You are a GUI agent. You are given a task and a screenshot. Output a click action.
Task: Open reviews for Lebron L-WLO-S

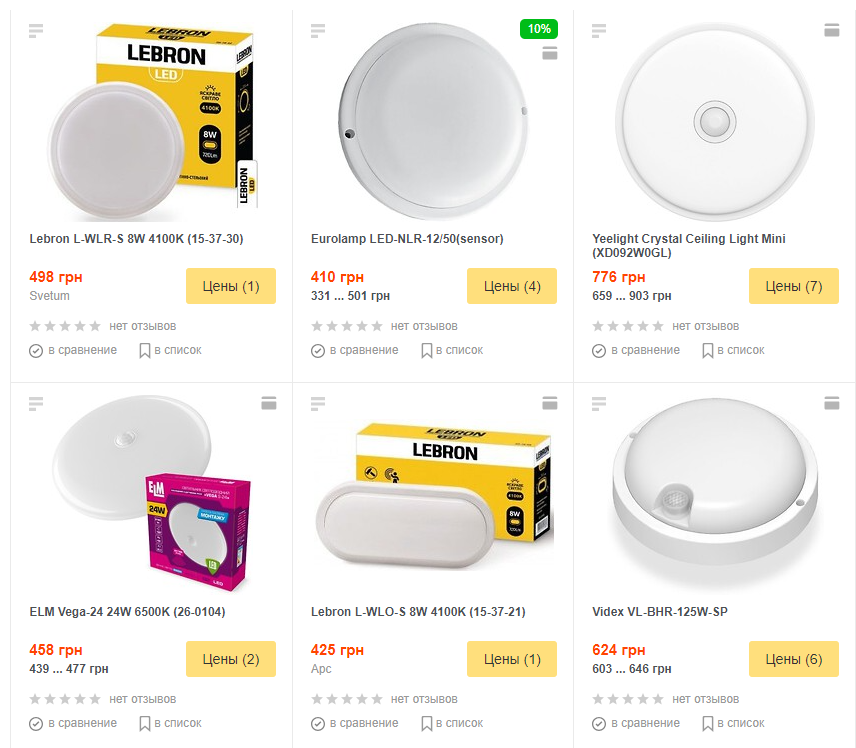(424, 699)
